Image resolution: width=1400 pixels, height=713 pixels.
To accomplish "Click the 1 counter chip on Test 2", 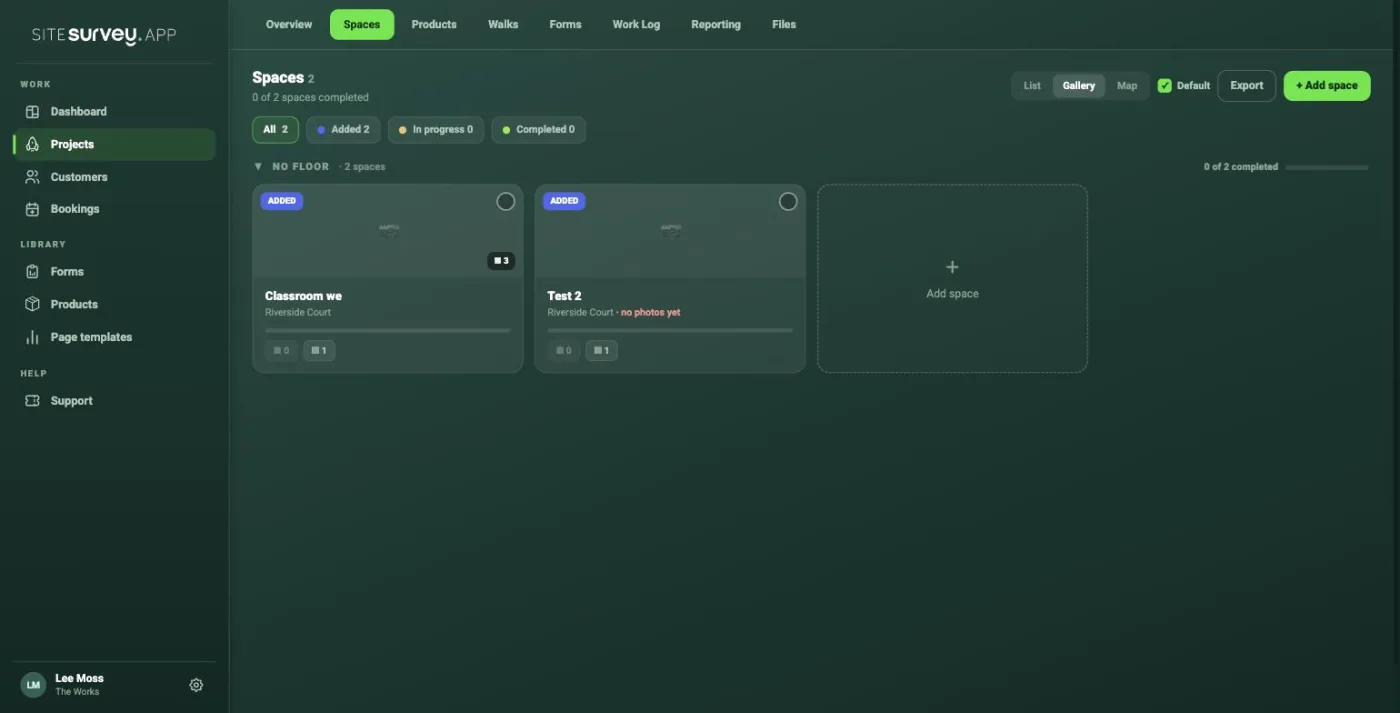I will 601,351.
